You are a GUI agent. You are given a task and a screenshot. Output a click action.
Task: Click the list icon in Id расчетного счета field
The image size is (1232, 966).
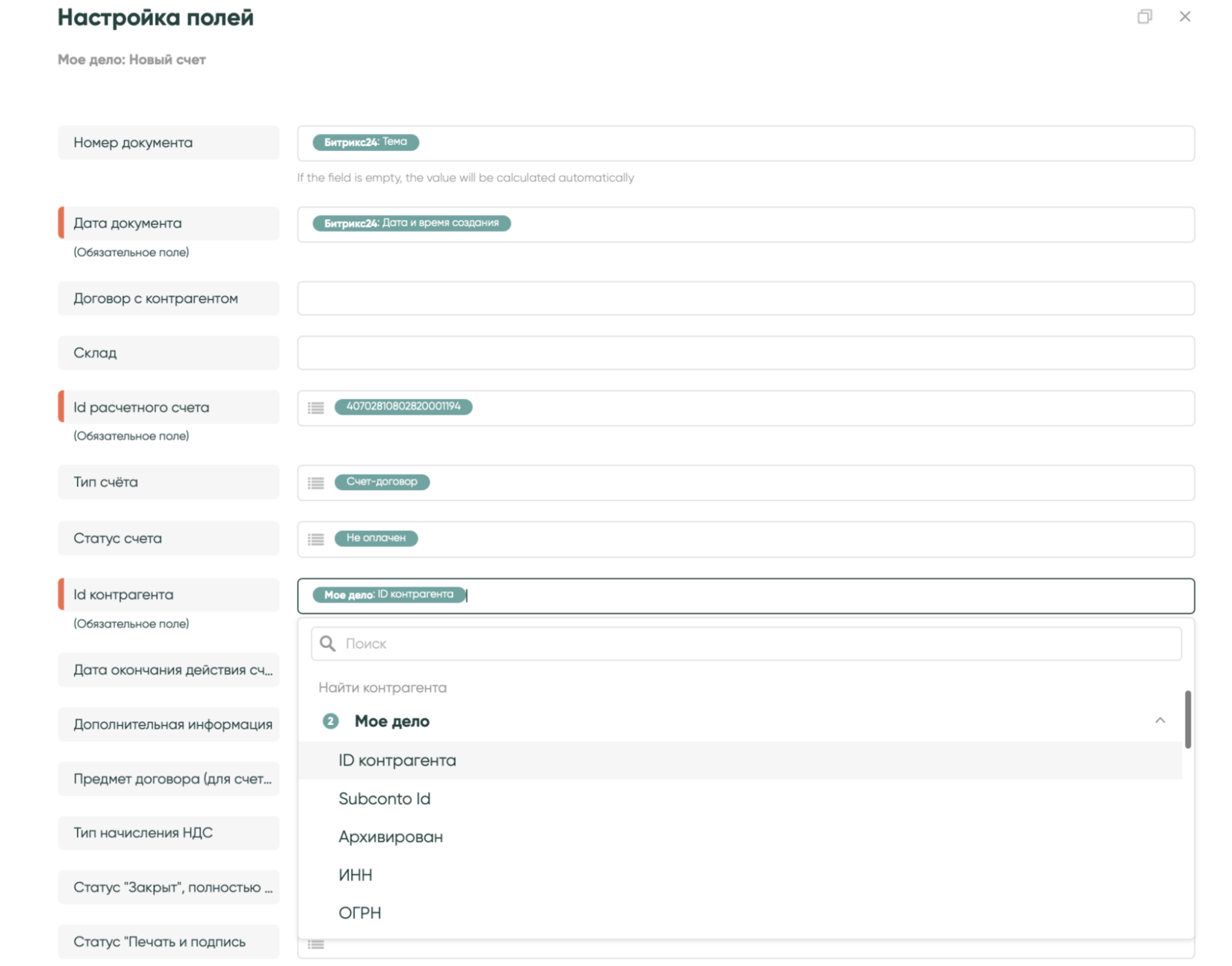pos(316,408)
